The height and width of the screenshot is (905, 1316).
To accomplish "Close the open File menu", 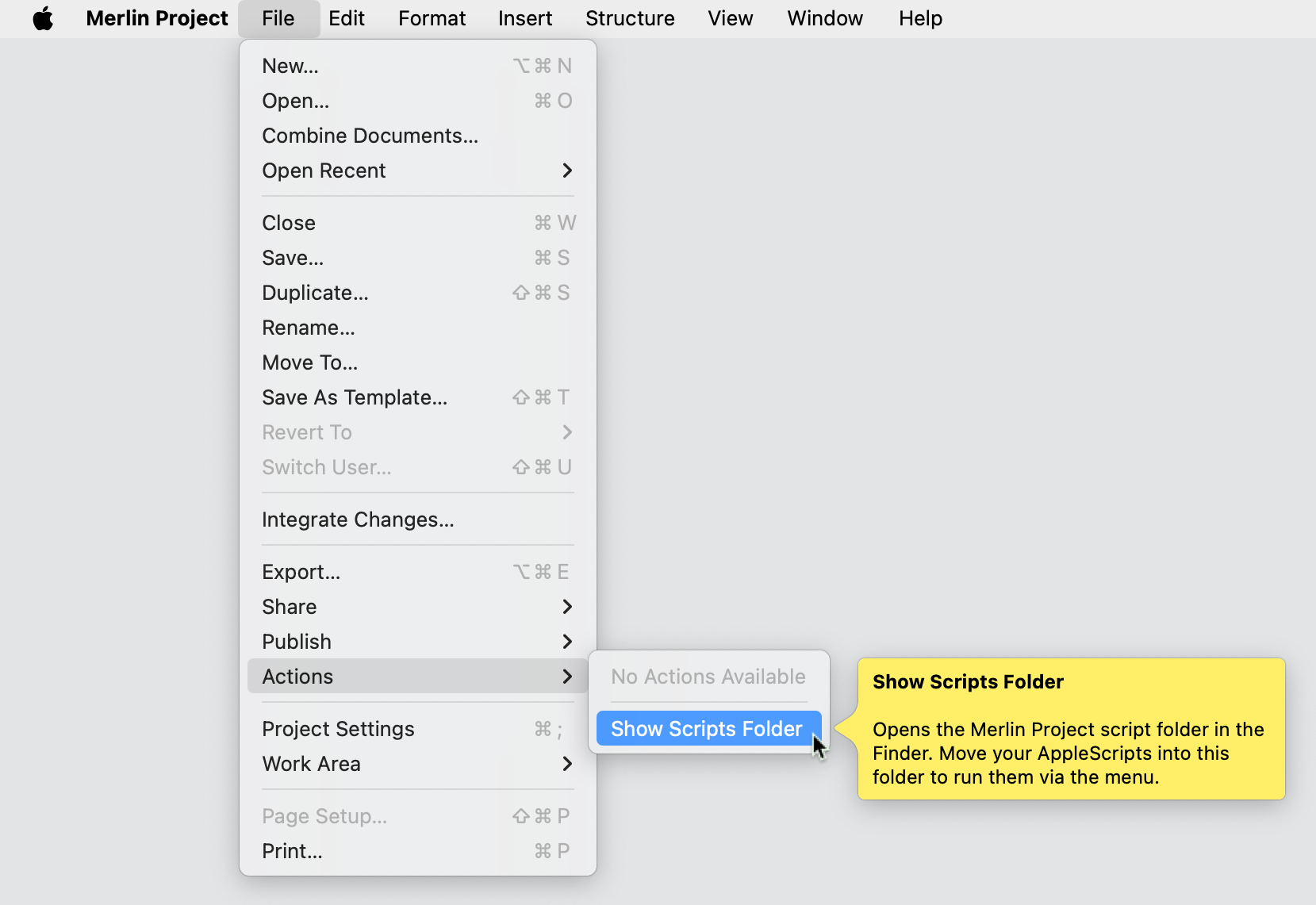I will pyautogui.click(x=278, y=18).
